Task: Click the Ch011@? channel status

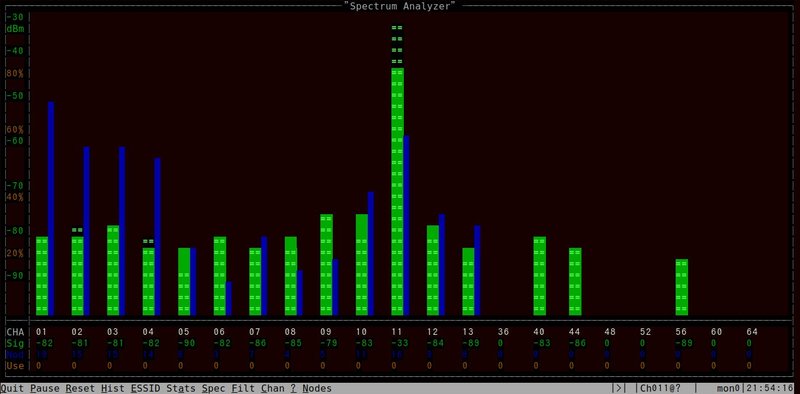Action: click(x=660, y=388)
